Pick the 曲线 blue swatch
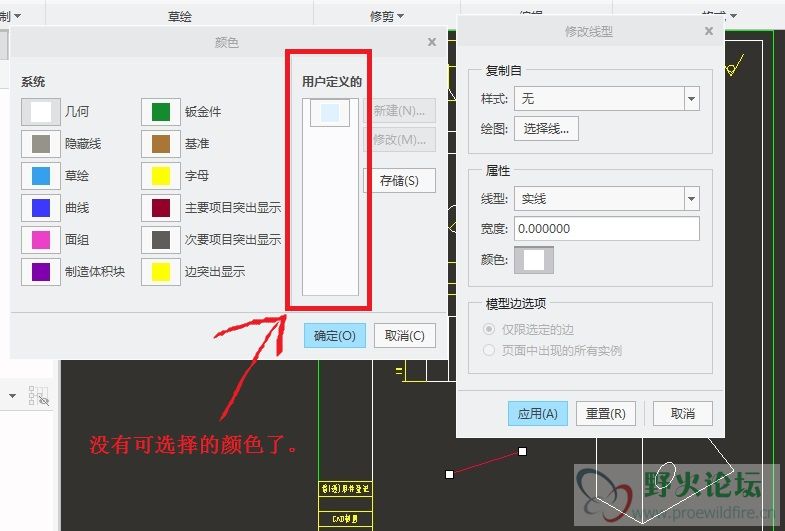Viewport: 785px width, 531px height. (x=41, y=208)
